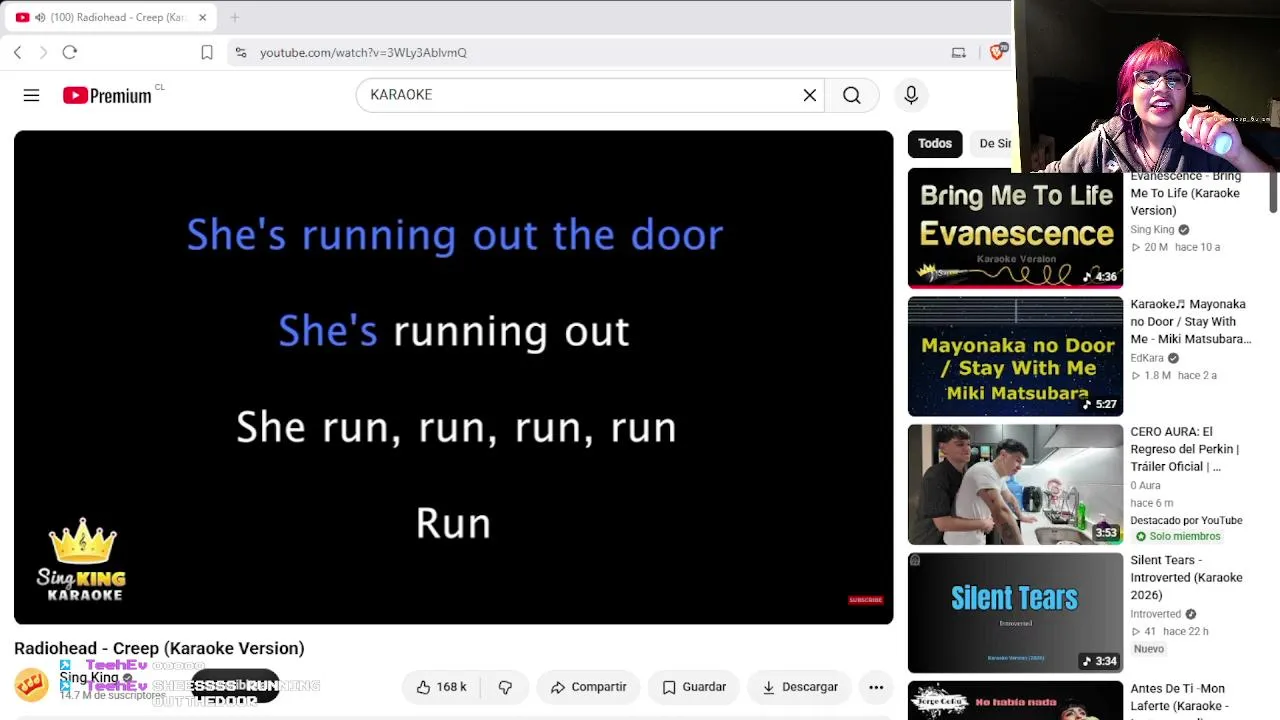Open the Silent Tears thumbnail

pyautogui.click(x=1015, y=612)
